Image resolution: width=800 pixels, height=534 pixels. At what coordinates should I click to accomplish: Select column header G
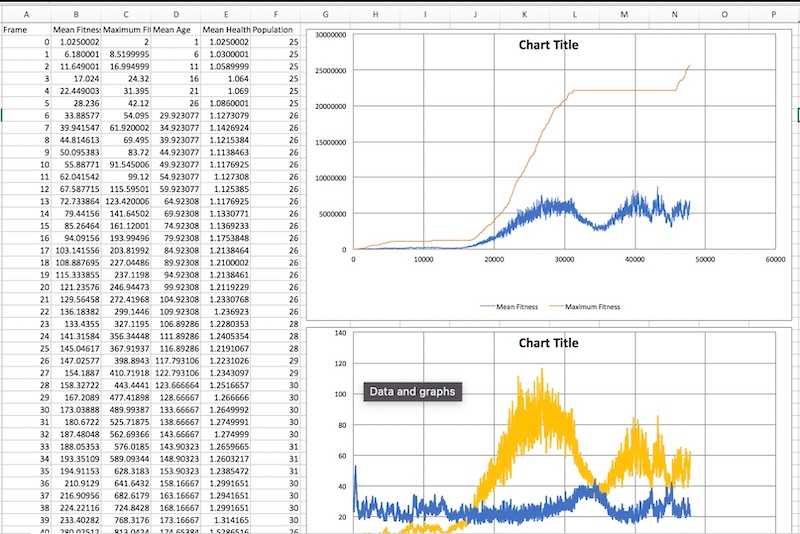pyautogui.click(x=325, y=15)
